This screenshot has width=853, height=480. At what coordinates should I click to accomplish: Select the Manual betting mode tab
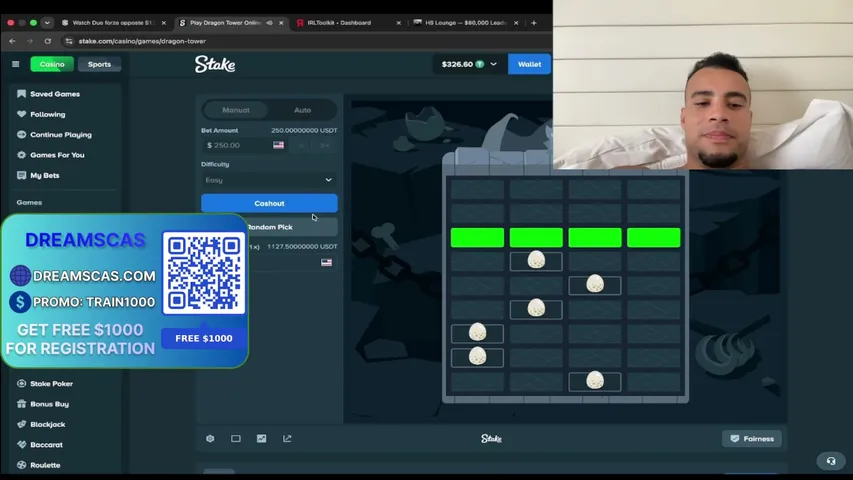click(x=236, y=110)
